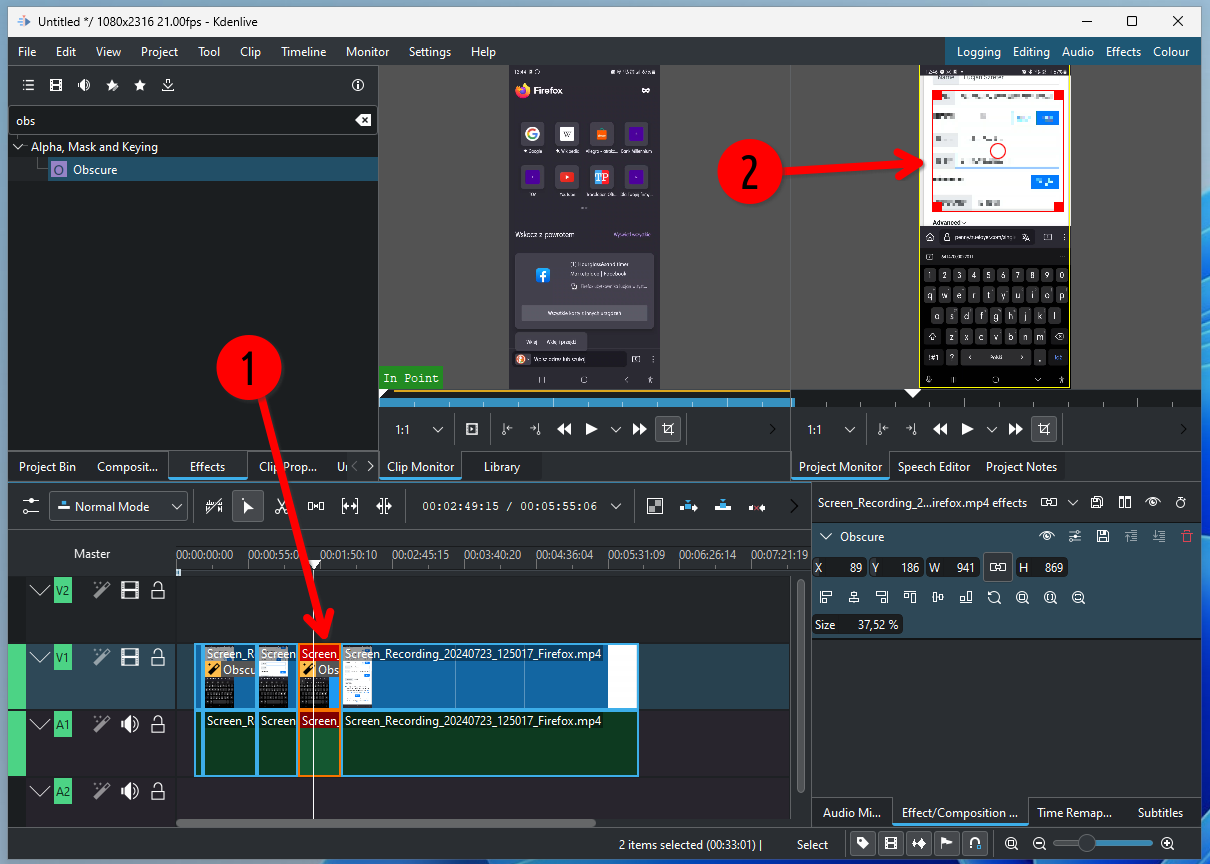This screenshot has height=864, width=1210.
Task: Select the Spacer tool in timeline toolbar
Action: [315, 507]
